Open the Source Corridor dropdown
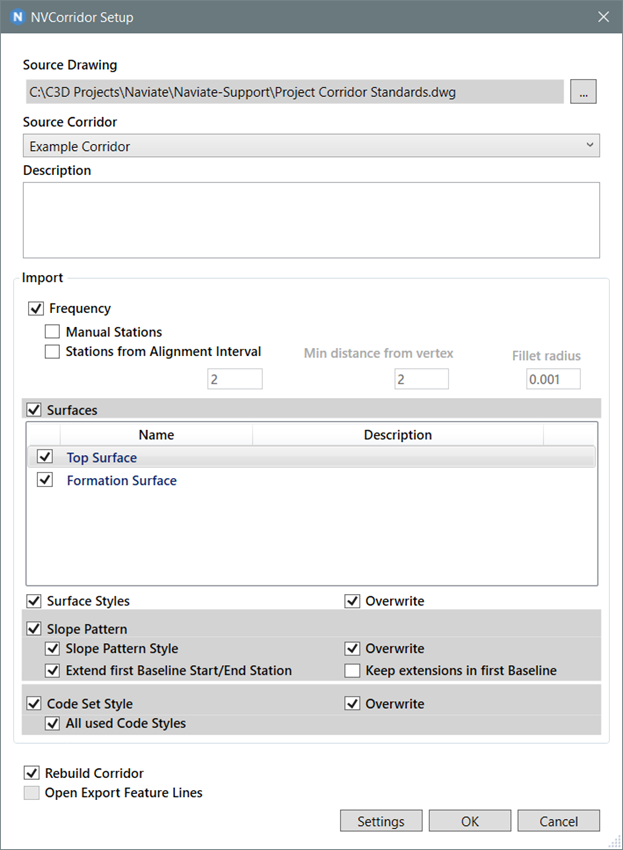This screenshot has height=850, width=623. [x=311, y=146]
